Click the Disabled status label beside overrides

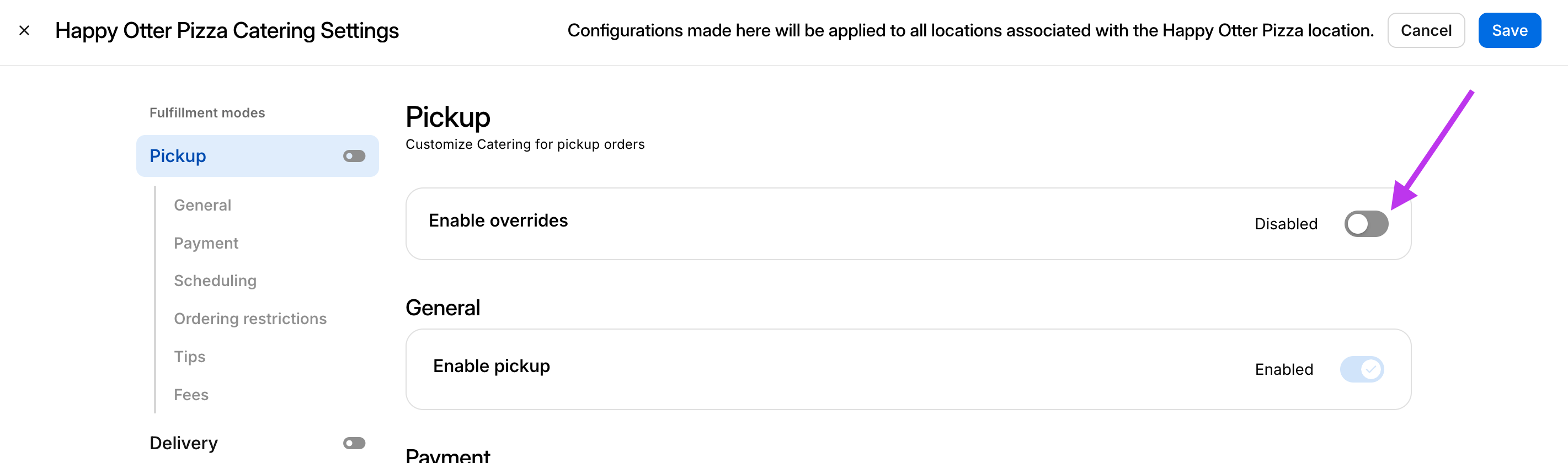[x=1286, y=224]
